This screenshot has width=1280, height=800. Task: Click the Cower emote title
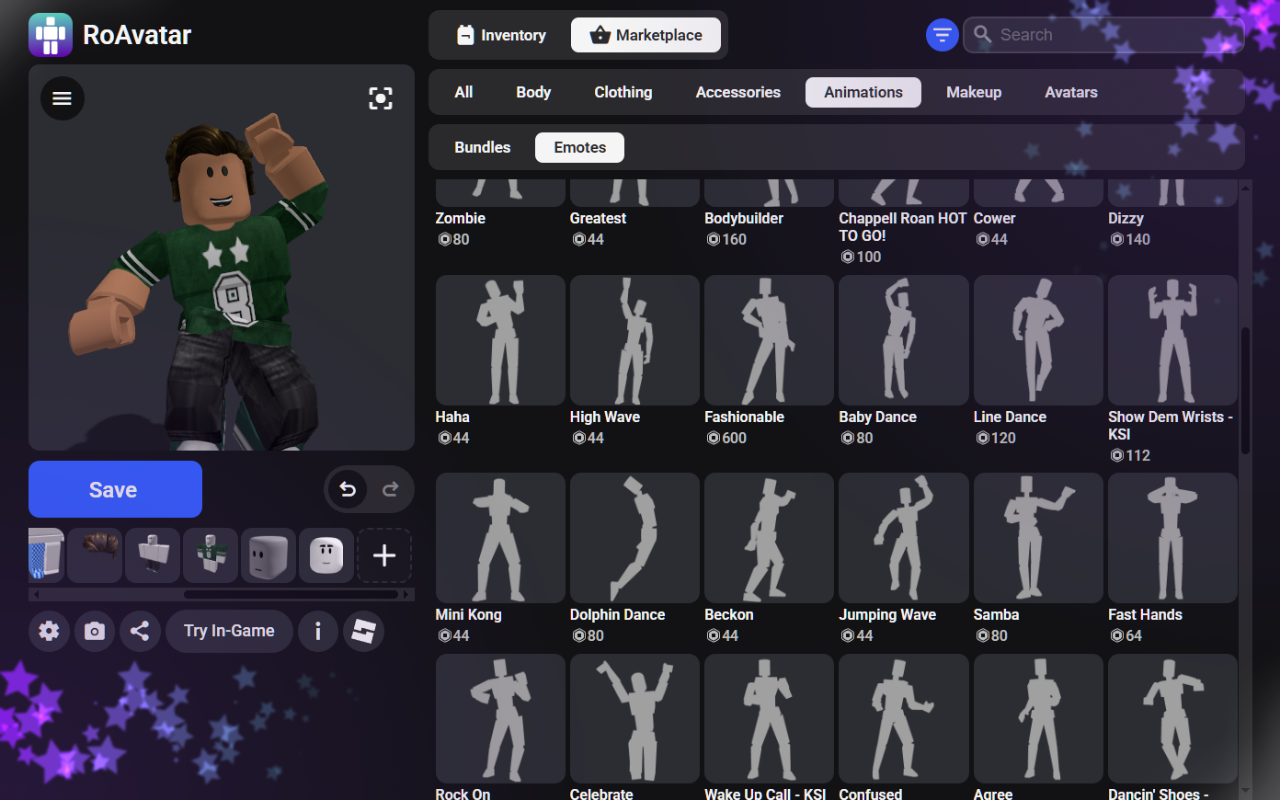[x=994, y=218]
